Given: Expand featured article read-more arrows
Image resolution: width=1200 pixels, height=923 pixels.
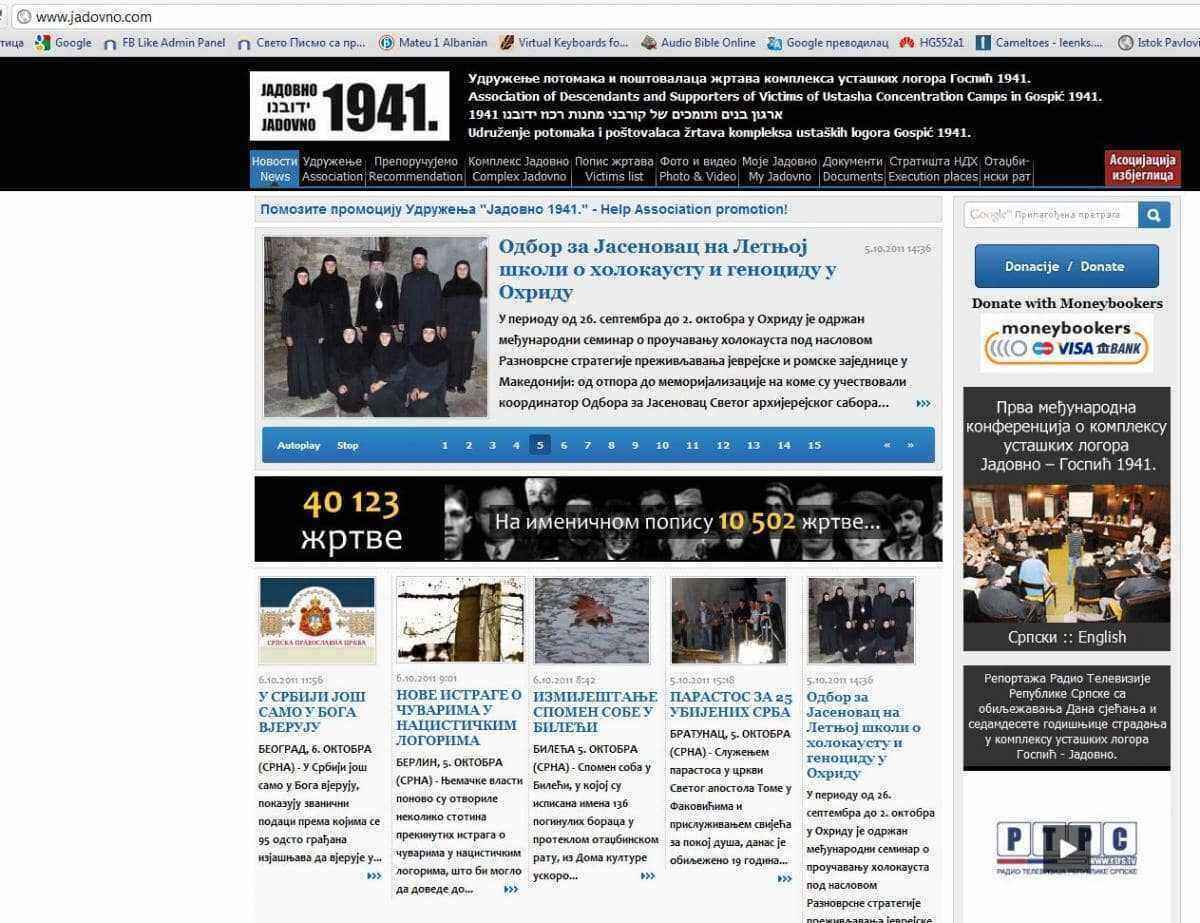Looking at the screenshot, I should [x=922, y=403].
